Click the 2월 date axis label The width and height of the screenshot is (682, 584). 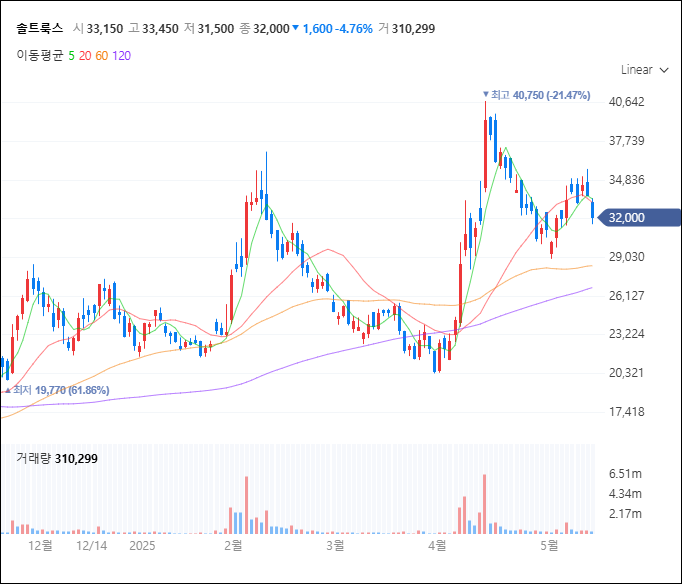pyautogui.click(x=233, y=545)
